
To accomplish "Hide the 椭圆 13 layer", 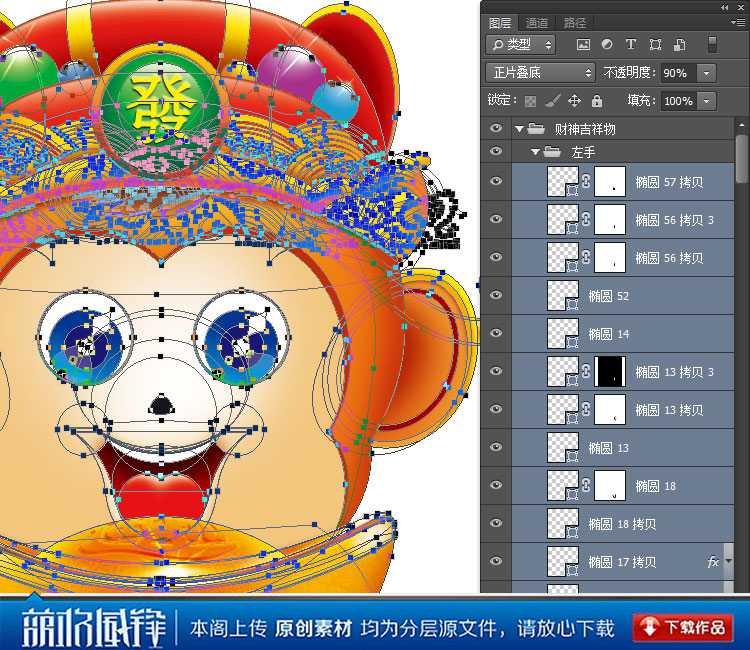I will pyautogui.click(x=496, y=447).
